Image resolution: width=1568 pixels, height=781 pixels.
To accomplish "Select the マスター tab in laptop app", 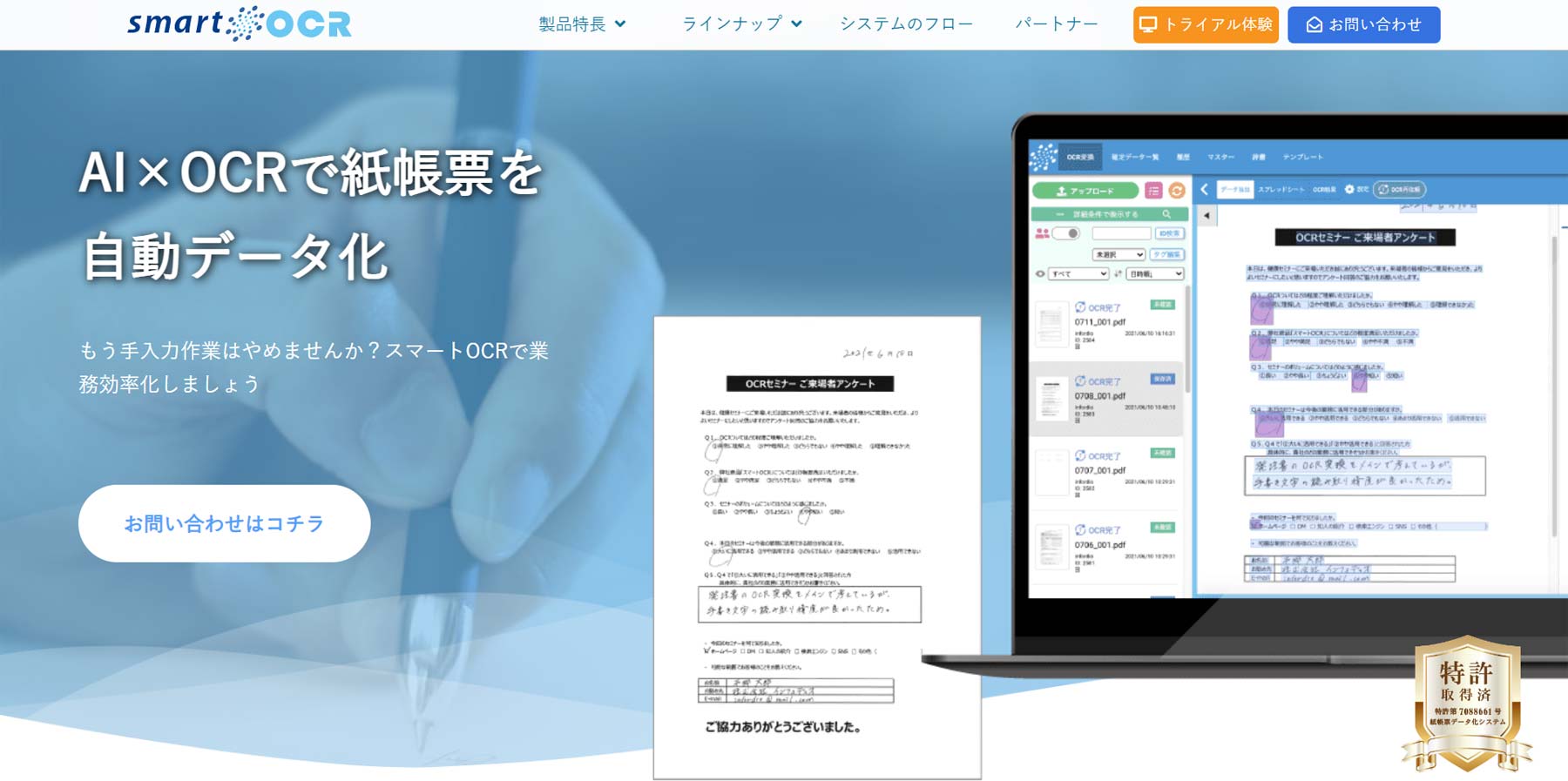I will pyautogui.click(x=1221, y=157).
